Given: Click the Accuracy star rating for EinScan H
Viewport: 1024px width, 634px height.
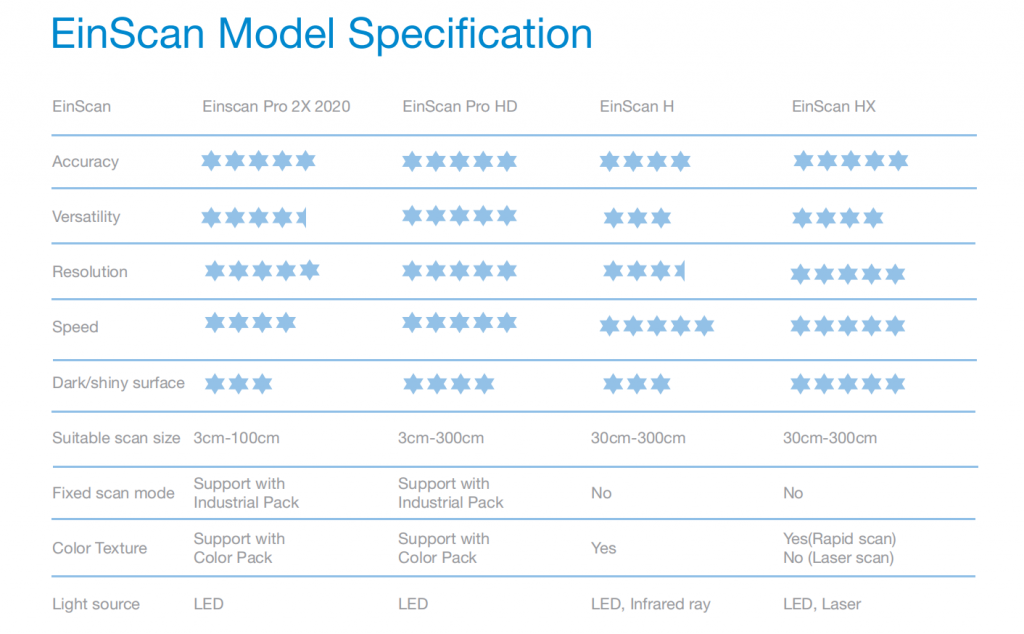Looking at the screenshot, I should [645, 161].
